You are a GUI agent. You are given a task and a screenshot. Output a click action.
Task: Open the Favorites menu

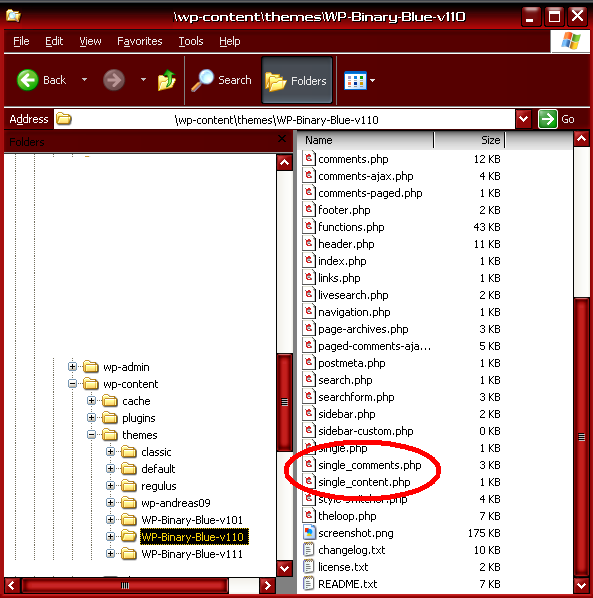pyautogui.click(x=140, y=41)
